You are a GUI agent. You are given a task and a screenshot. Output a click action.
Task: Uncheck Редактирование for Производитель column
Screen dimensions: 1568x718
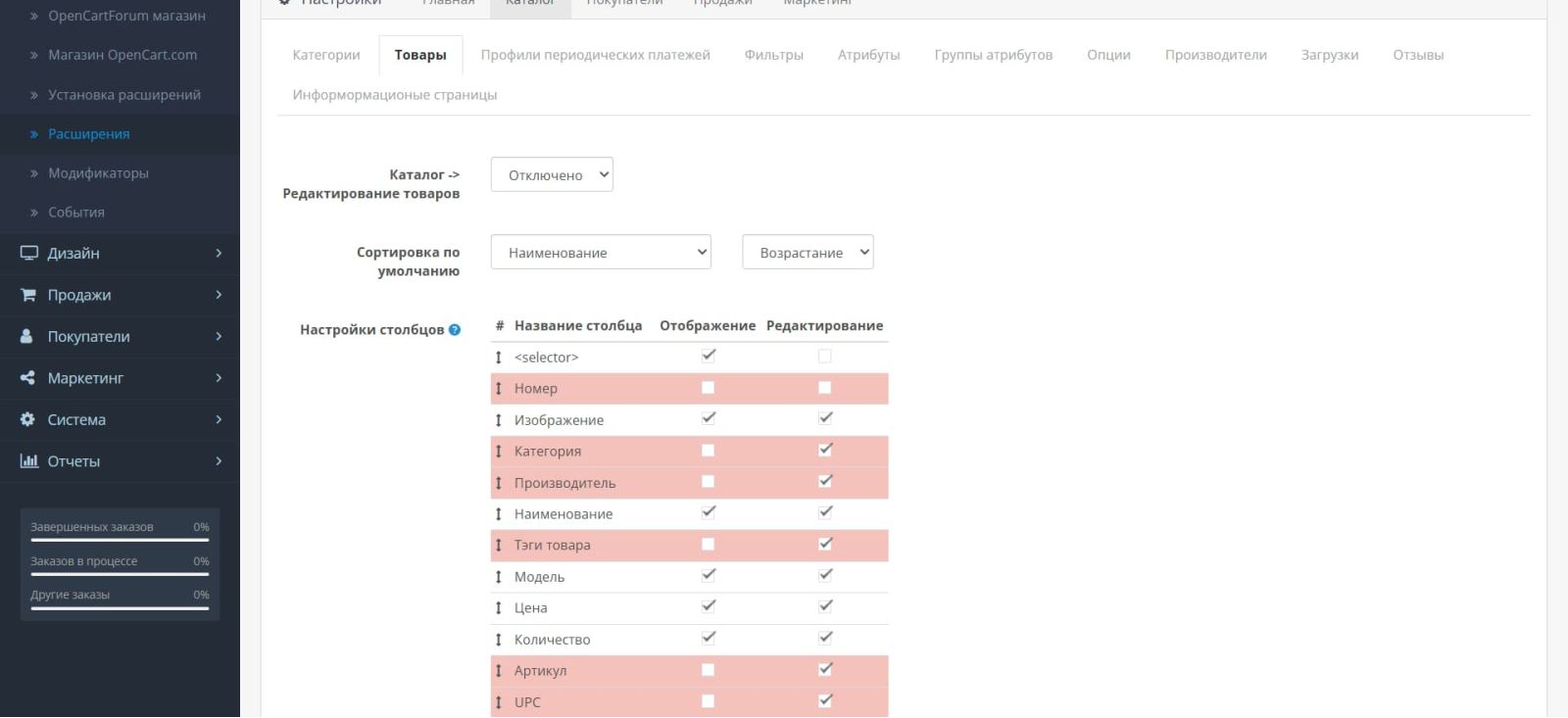[825, 481]
